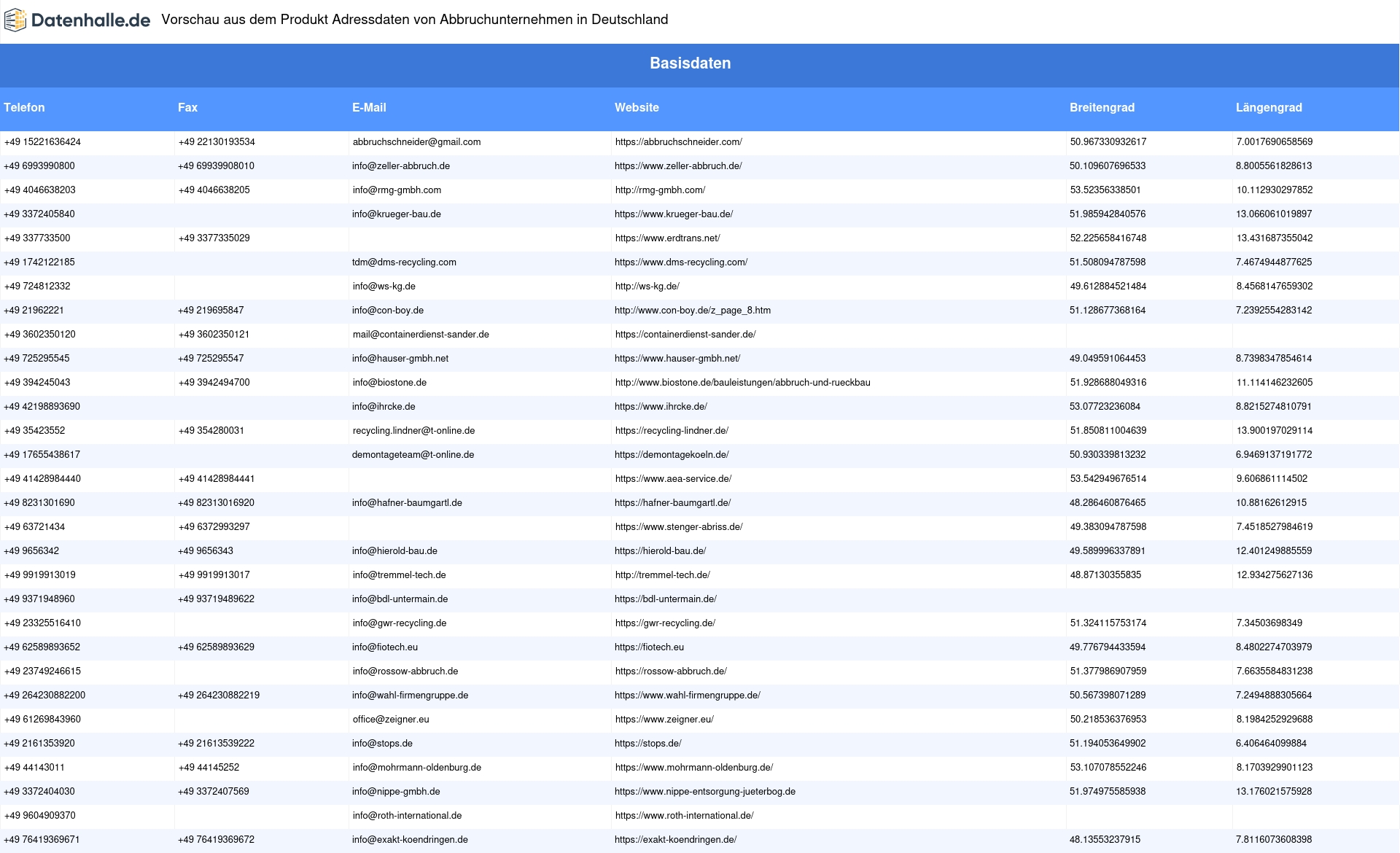Screen dimensions: 1400x853
Task: Open nippe-entsorgung-jueterbog.de link
Action: (x=705, y=792)
